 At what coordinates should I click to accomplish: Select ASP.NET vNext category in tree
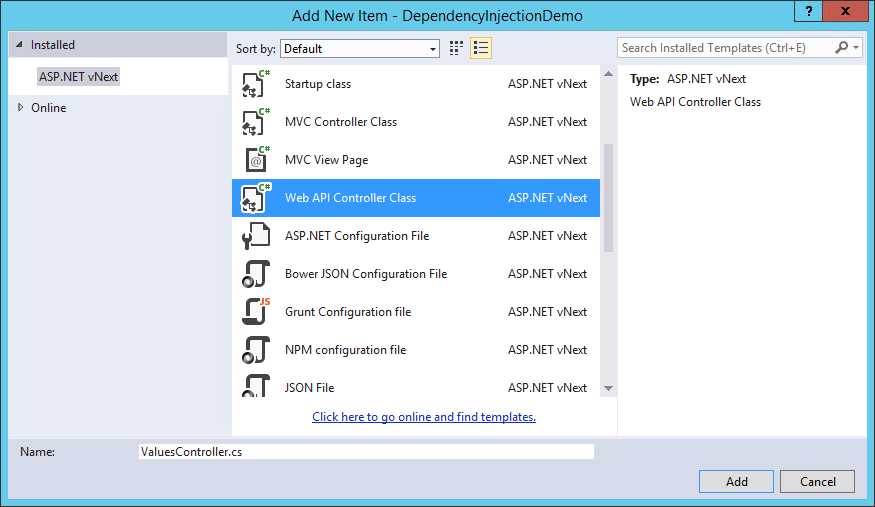(x=79, y=76)
